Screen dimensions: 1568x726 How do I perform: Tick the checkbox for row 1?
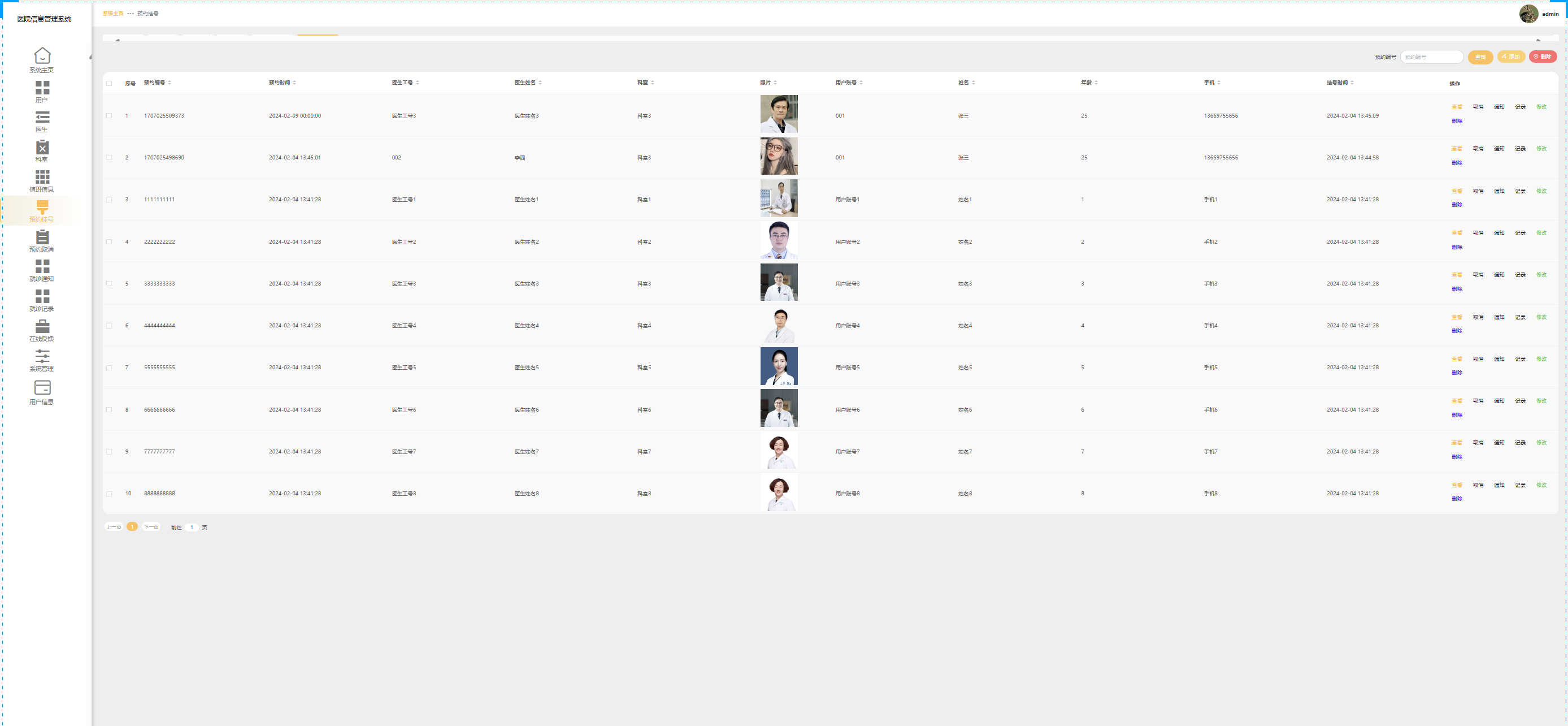tap(110, 116)
